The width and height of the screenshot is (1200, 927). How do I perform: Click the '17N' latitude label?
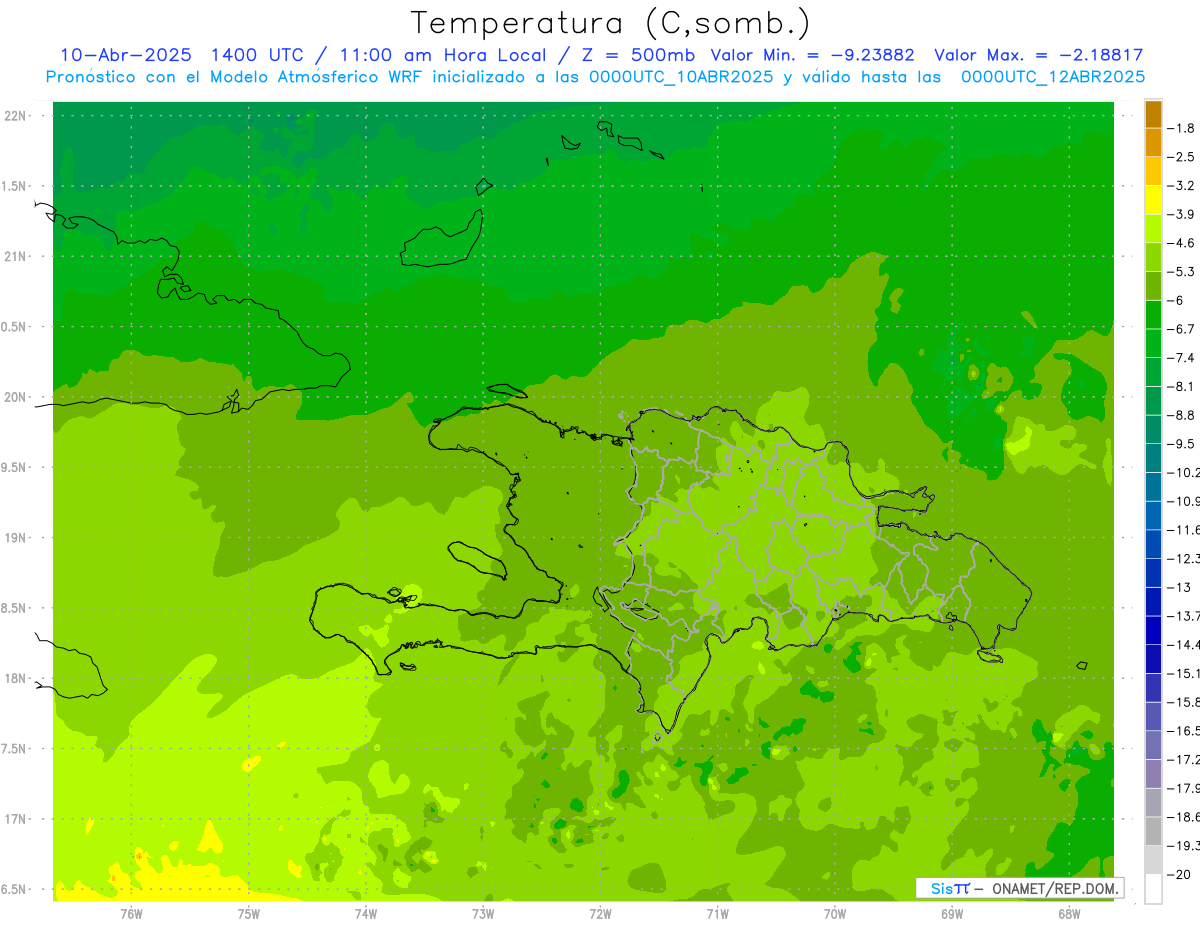click(15, 819)
